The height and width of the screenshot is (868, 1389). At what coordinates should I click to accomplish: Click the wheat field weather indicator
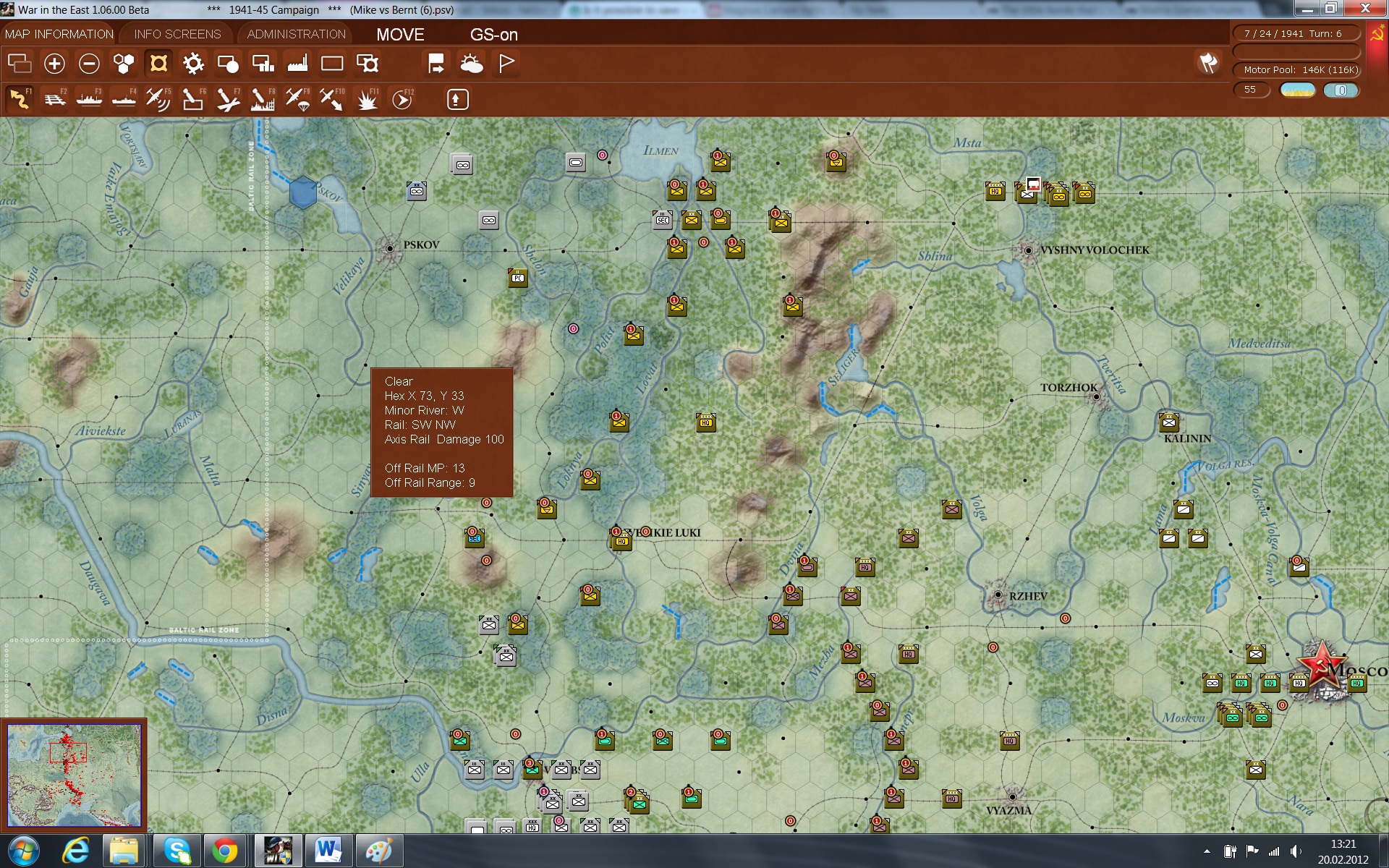pos(1298,90)
